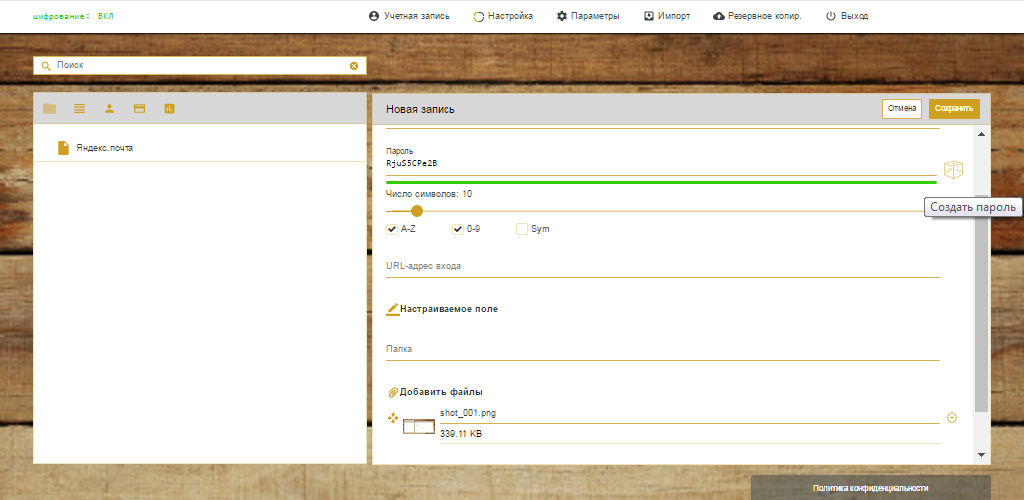Click the Поиск search input
Image resolution: width=1024 pixels, height=500 pixels.
point(199,66)
